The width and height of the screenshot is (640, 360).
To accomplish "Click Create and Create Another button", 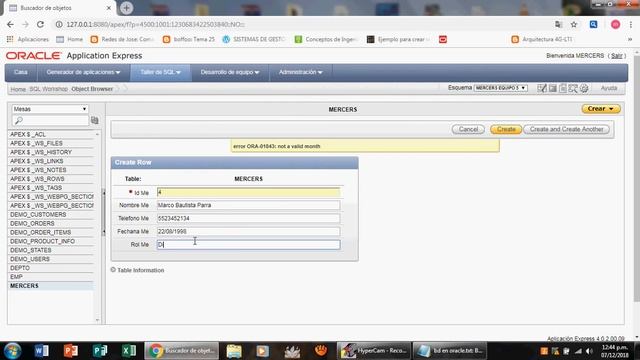I will (x=567, y=129).
